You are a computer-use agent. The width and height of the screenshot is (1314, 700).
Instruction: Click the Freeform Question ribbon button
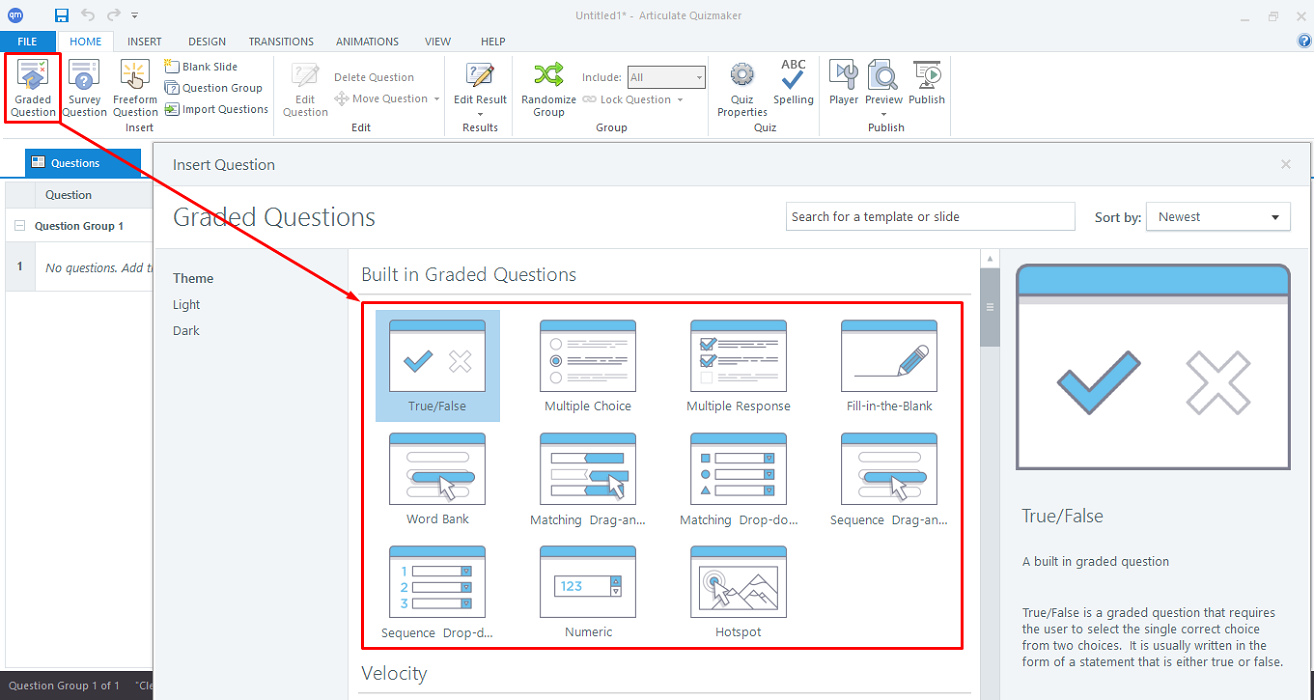(135, 88)
